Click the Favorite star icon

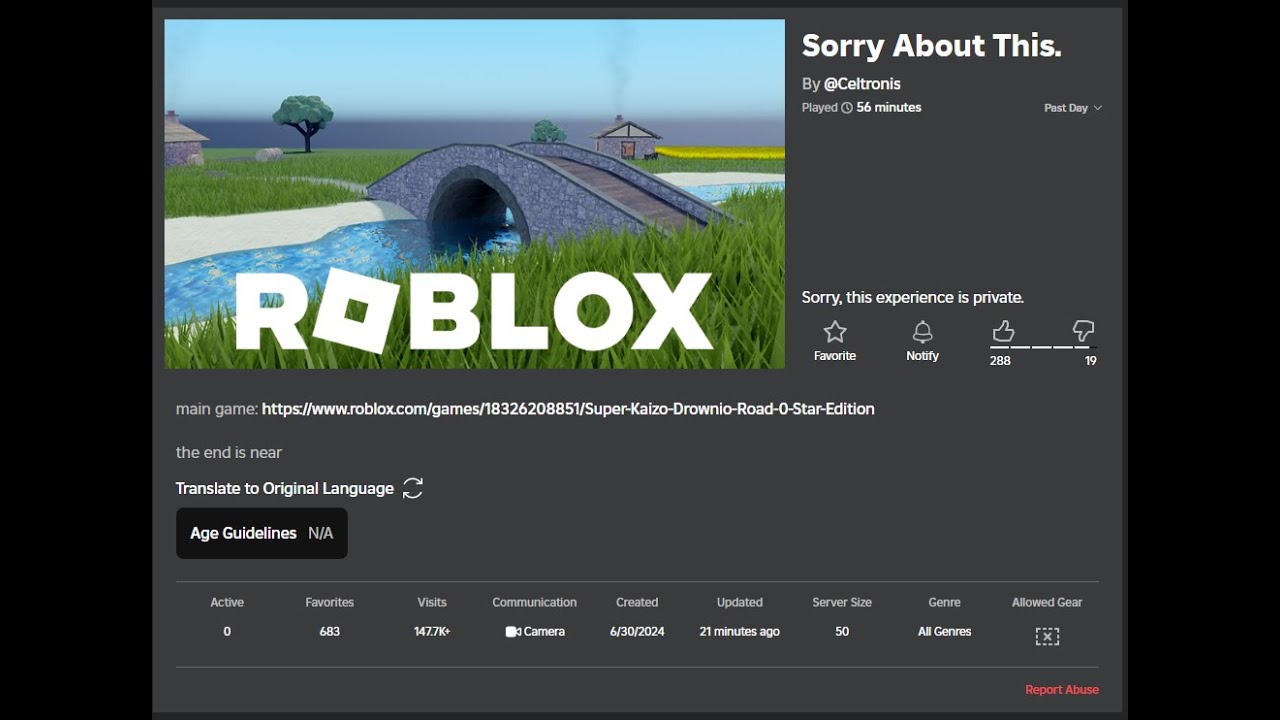pos(835,332)
